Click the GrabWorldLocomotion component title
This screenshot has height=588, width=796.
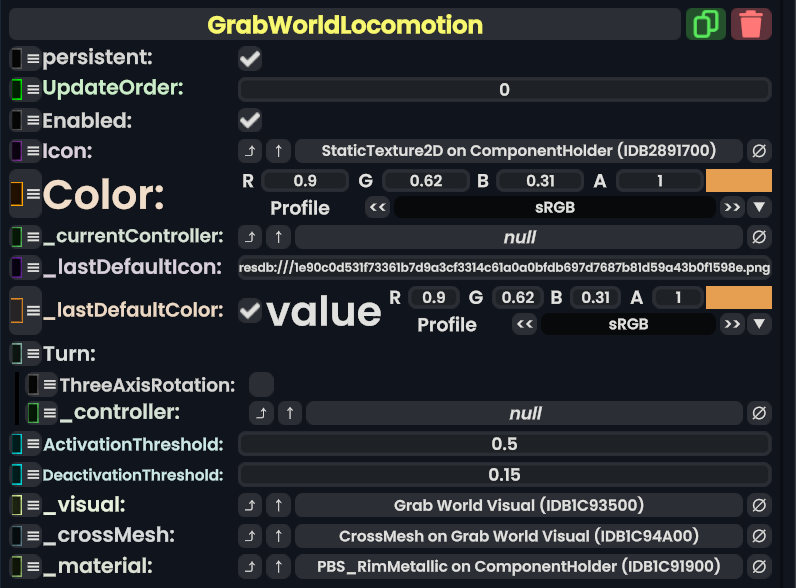pyautogui.click(x=345, y=24)
